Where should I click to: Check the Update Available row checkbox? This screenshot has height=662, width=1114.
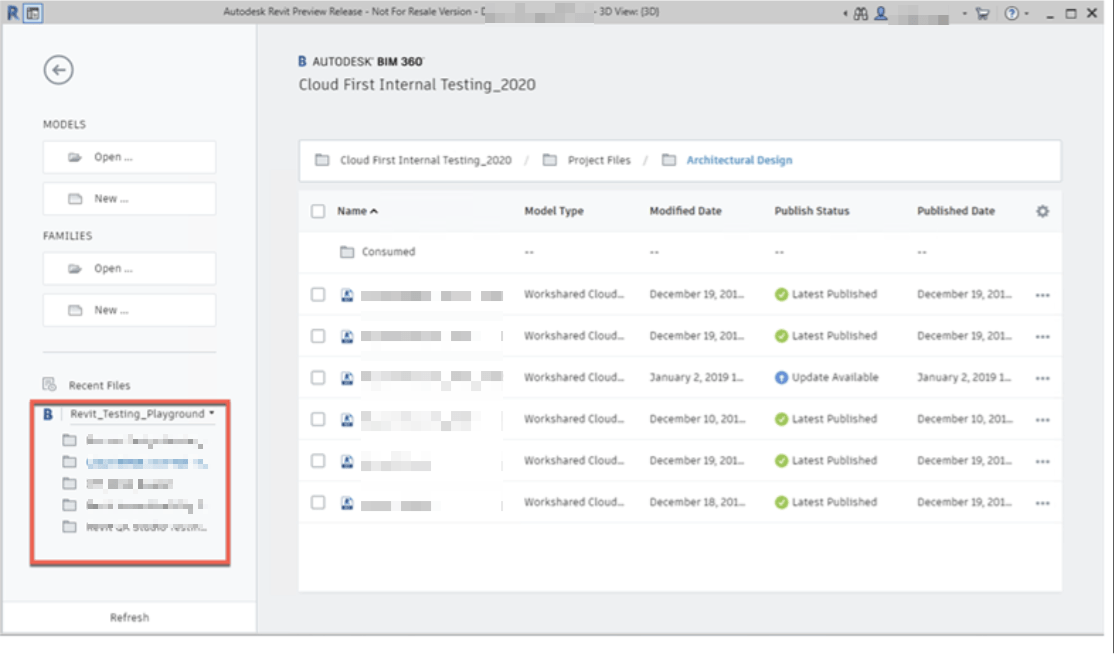tap(318, 377)
